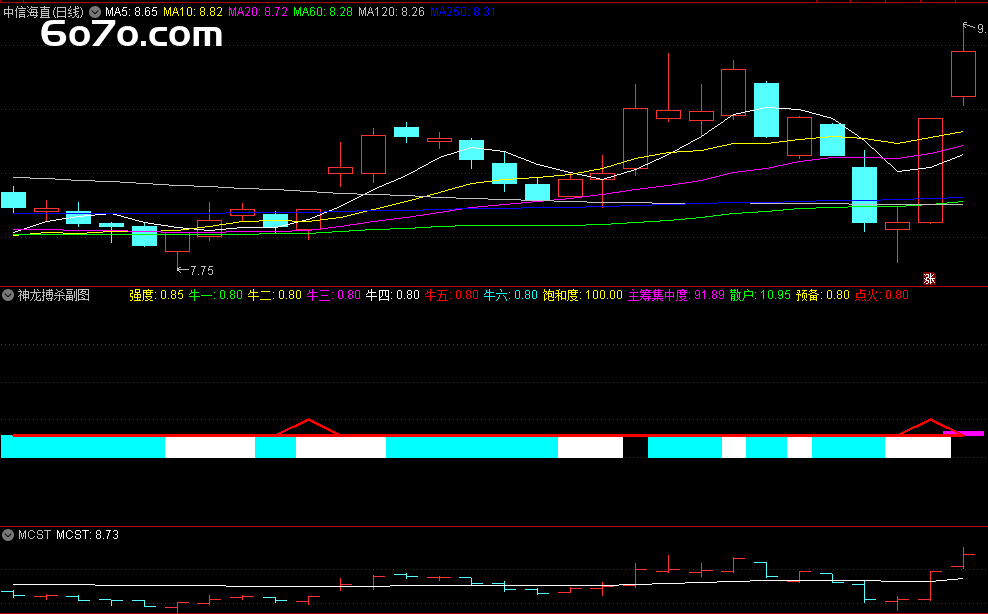Click the green 牛一: 0.80 value
The width and height of the screenshot is (988, 614).
click(x=215, y=295)
